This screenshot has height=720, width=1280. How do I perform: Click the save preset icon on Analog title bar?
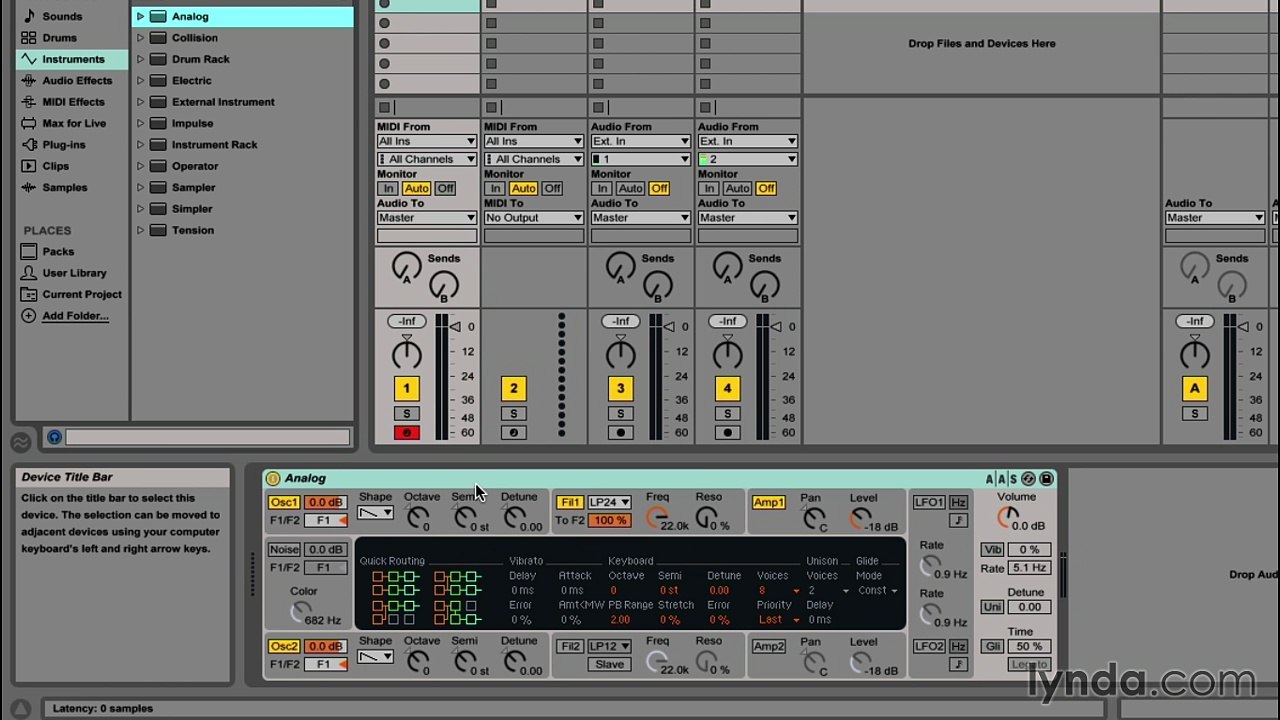coord(1046,479)
